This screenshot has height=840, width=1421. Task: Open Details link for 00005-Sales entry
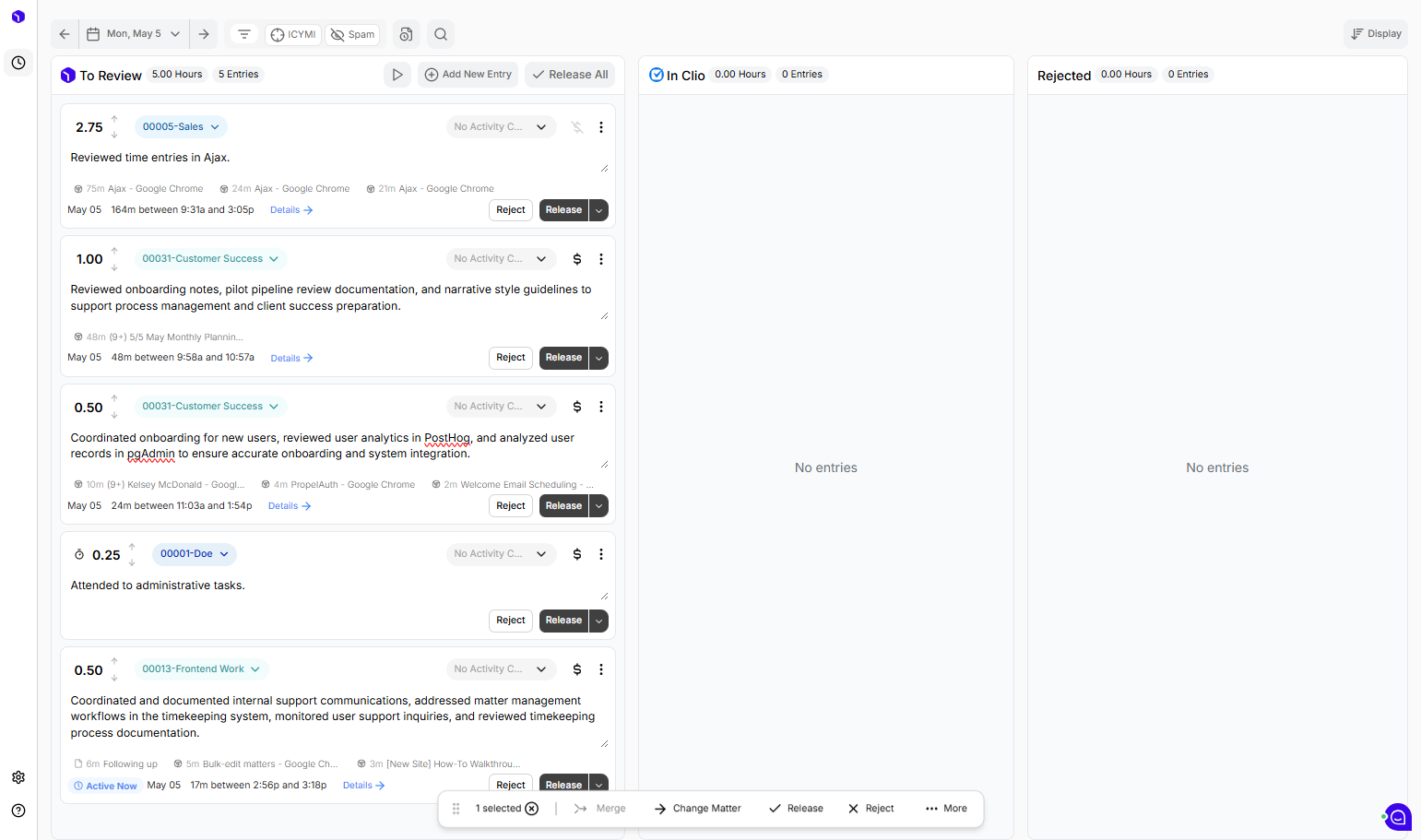[291, 210]
